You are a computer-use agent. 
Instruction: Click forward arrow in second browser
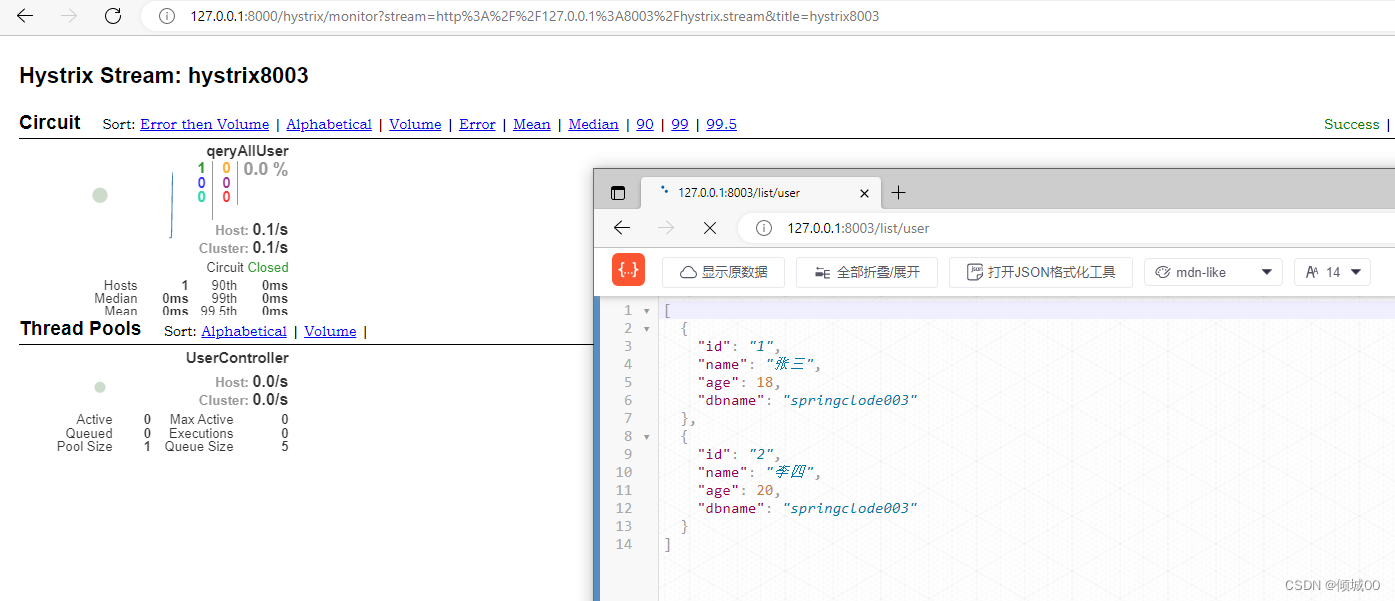click(666, 228)
